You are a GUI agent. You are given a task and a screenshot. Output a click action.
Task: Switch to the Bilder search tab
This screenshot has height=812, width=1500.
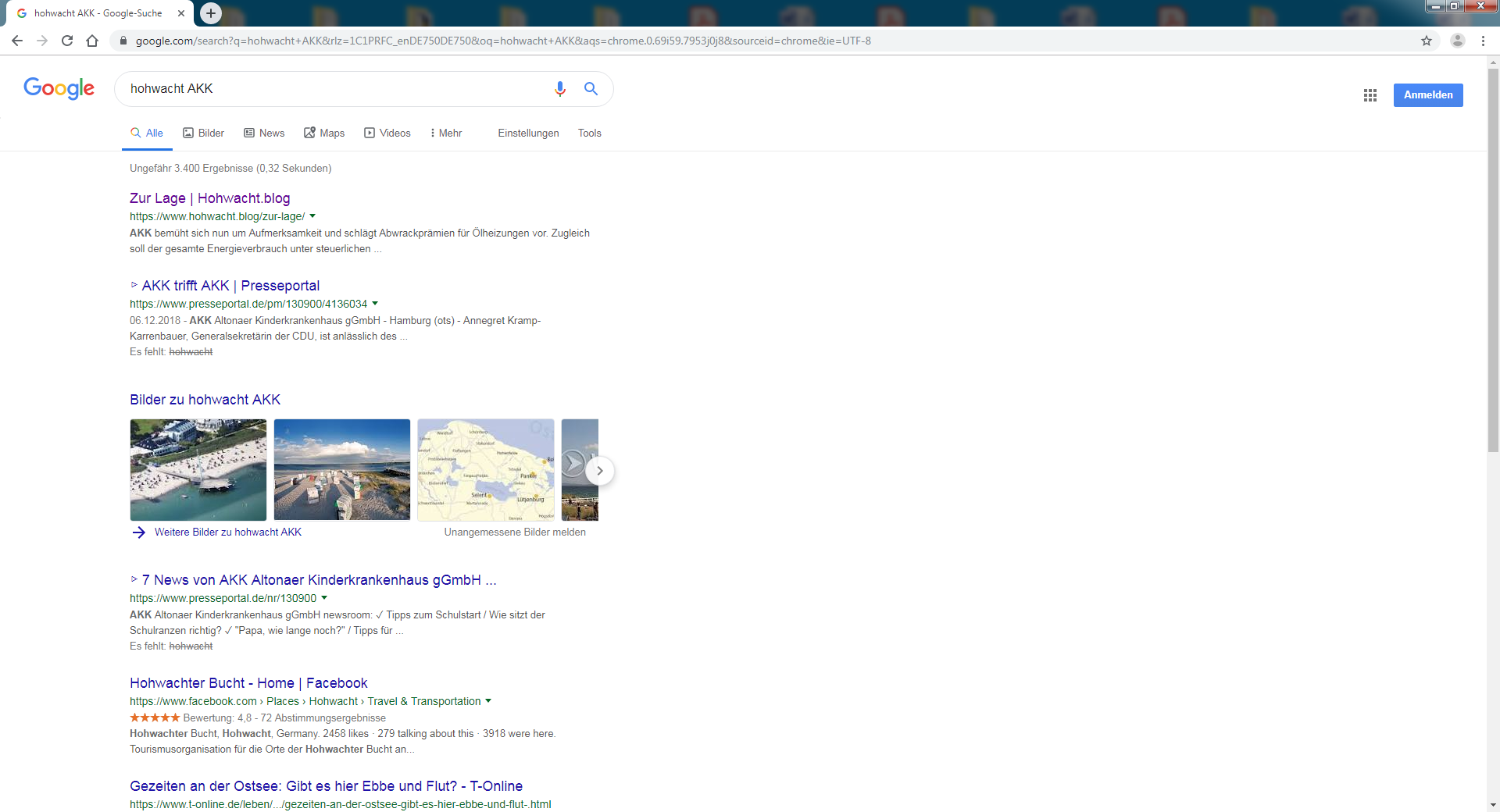point(204,134)
